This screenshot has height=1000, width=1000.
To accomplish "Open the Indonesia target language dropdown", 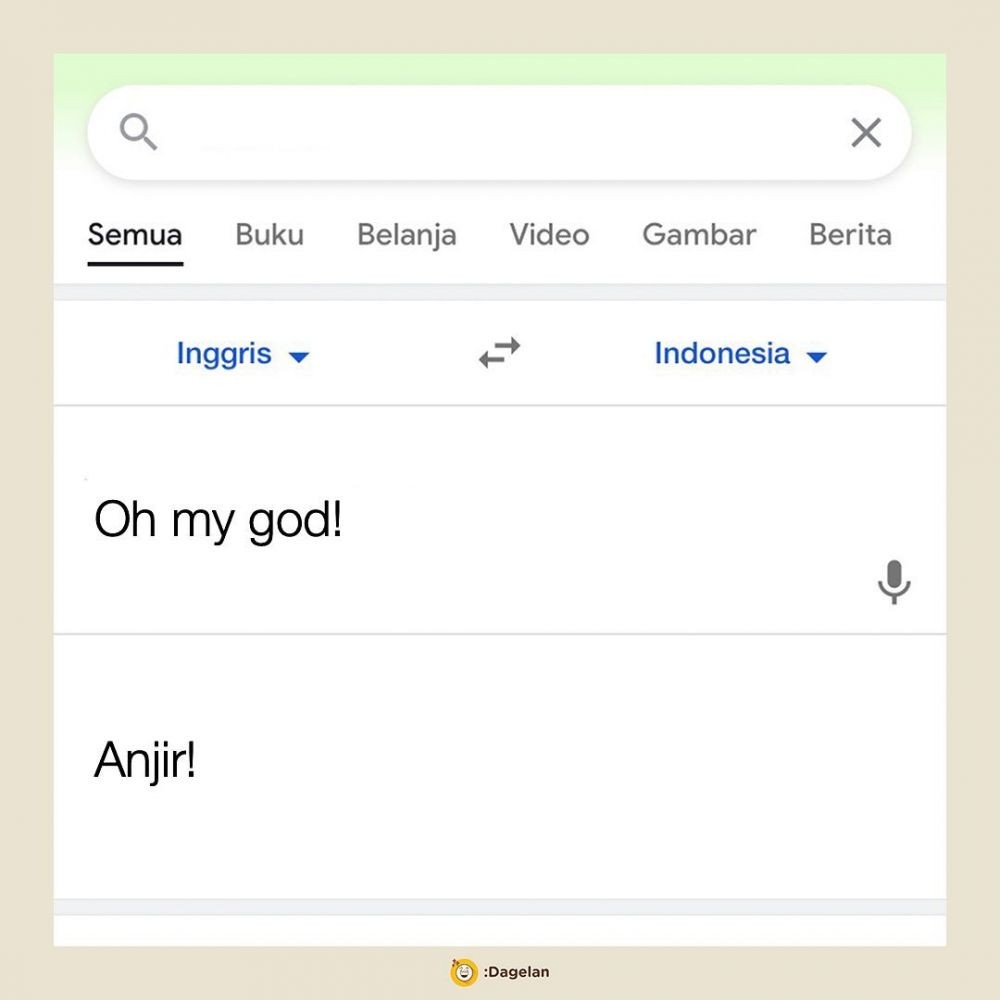I will coord(722,354).
